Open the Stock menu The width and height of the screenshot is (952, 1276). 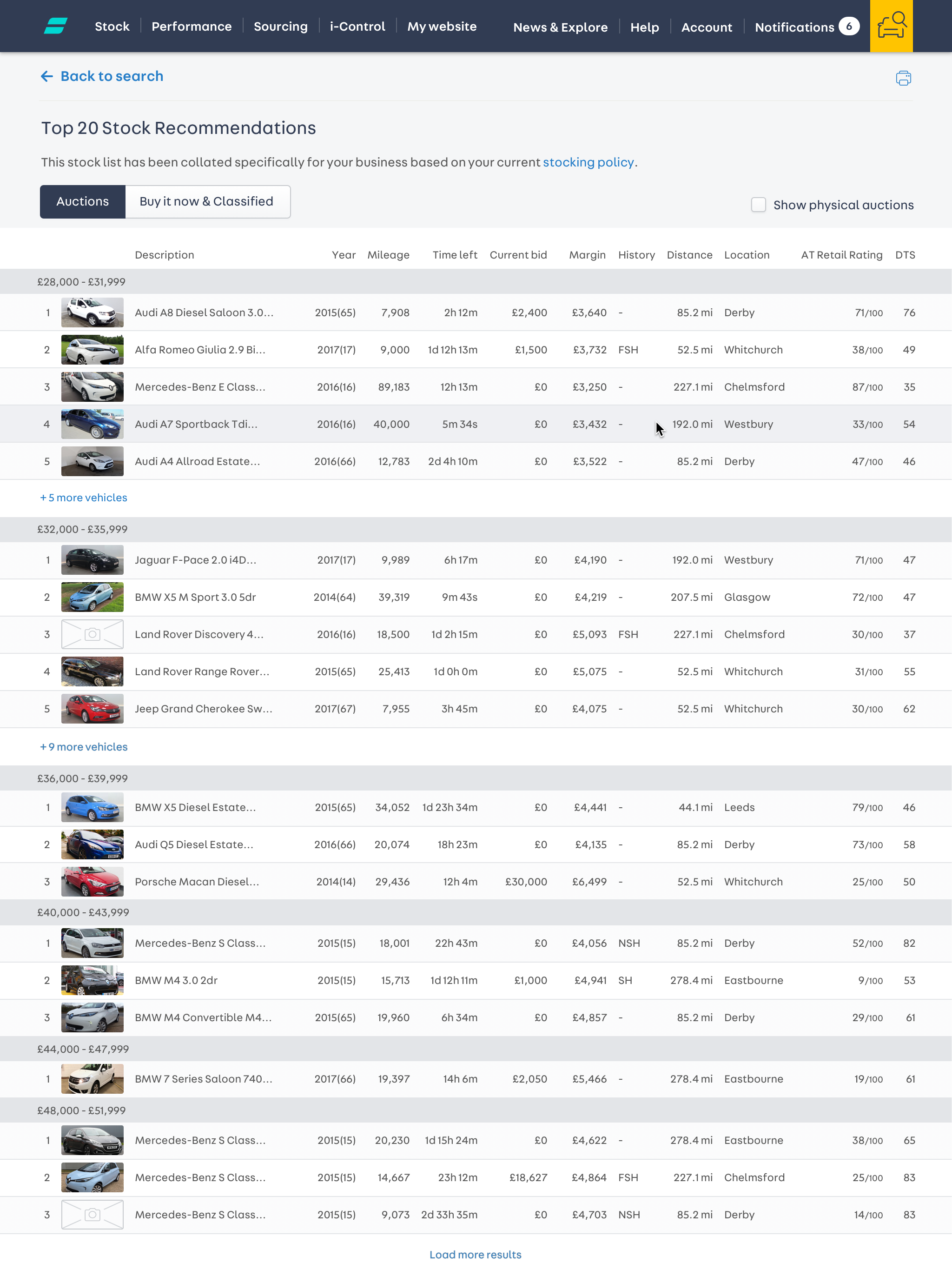[x=112, y=27]
